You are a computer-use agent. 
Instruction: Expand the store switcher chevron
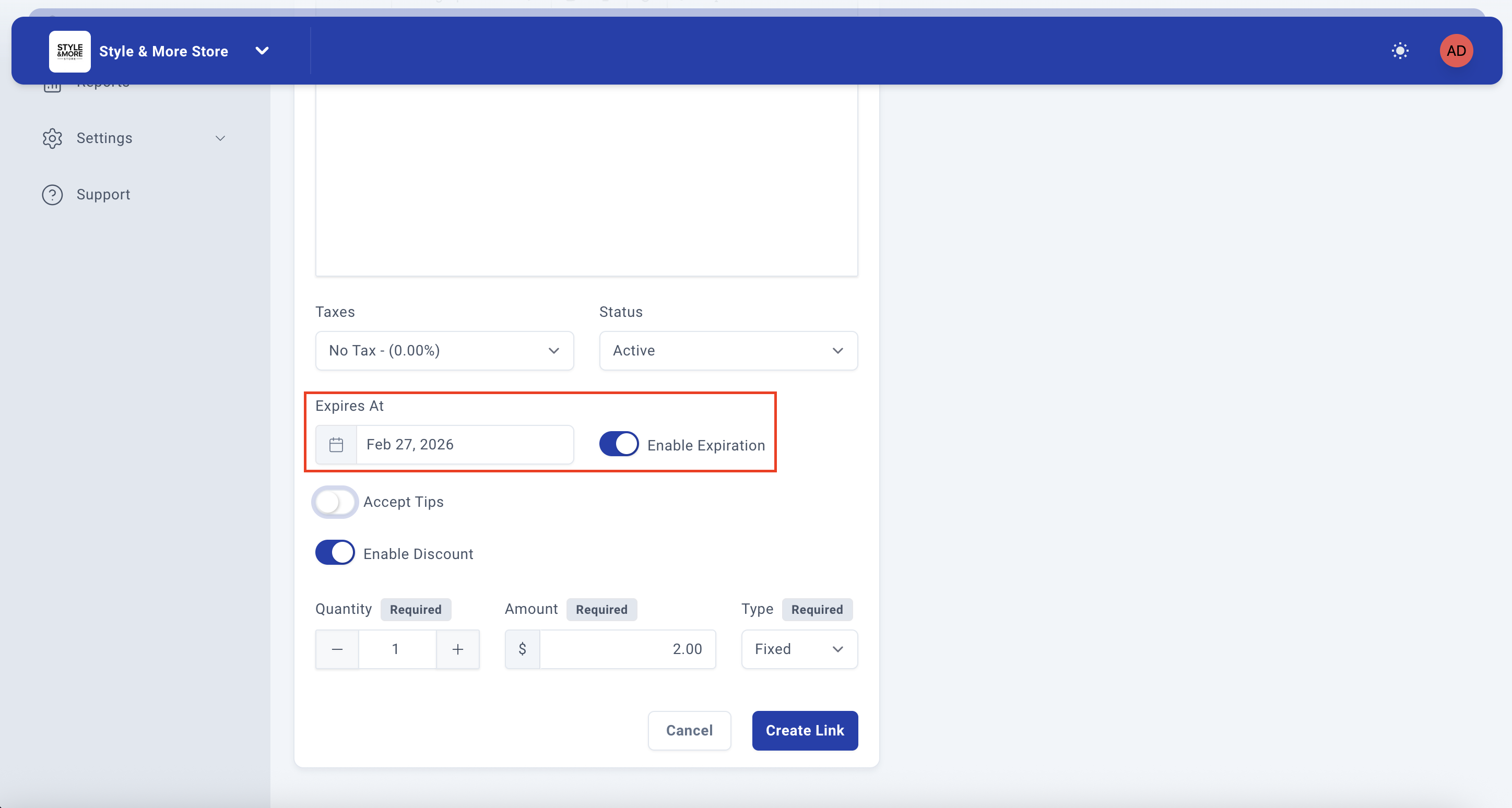point(263,51)
